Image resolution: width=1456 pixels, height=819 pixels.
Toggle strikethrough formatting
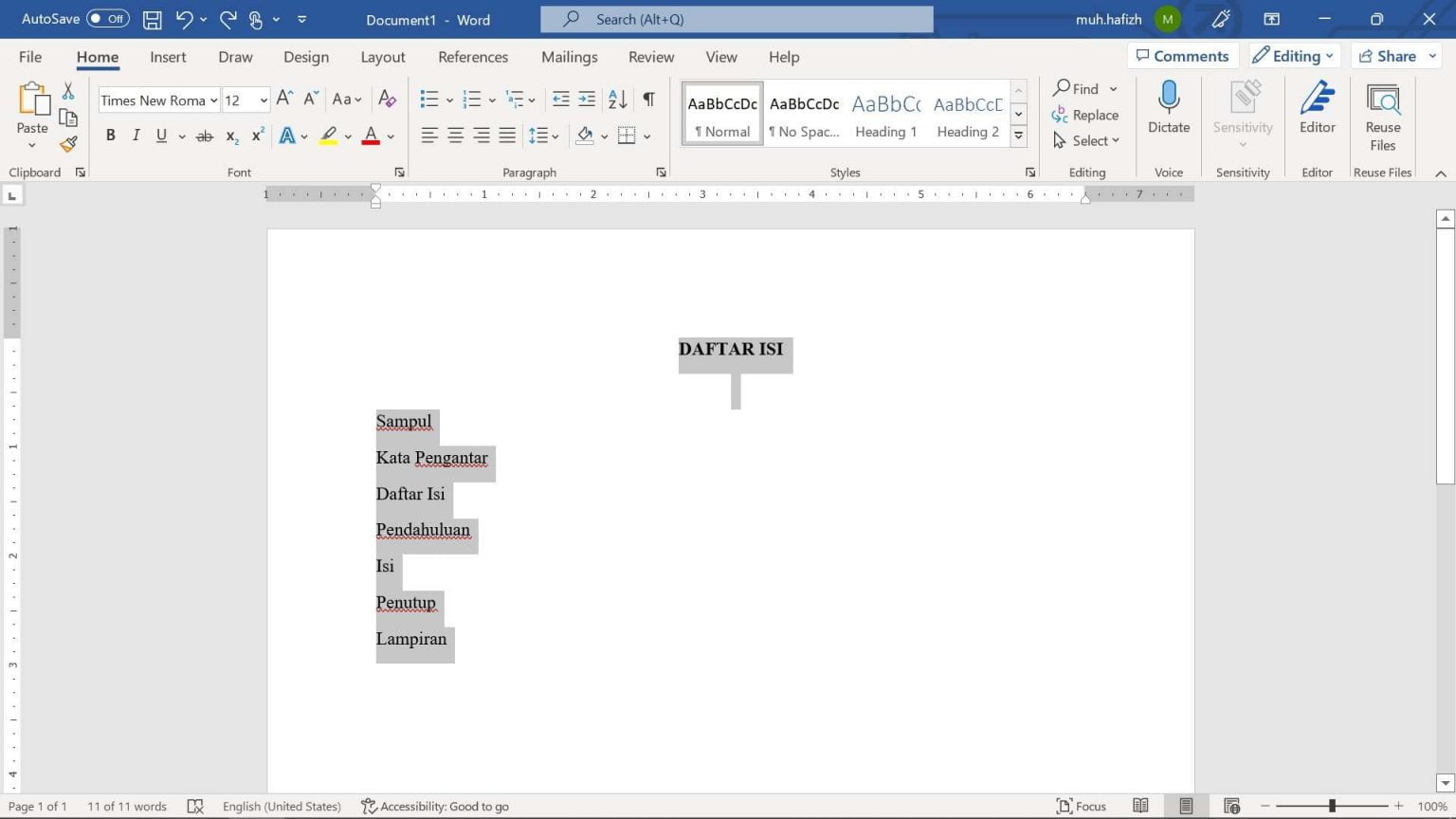204,135
